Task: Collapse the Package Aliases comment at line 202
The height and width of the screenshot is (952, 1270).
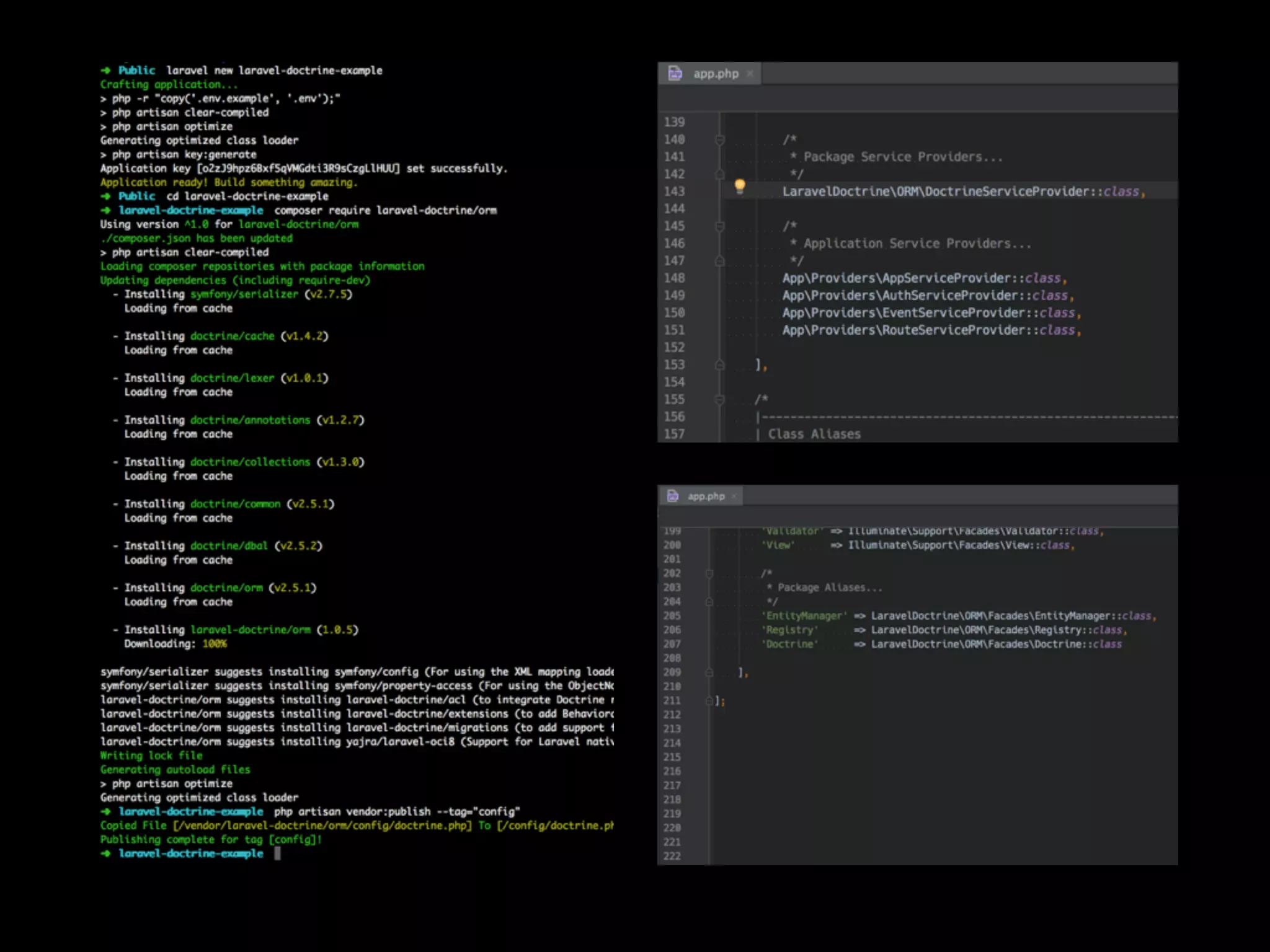Action: click(709, 573)
